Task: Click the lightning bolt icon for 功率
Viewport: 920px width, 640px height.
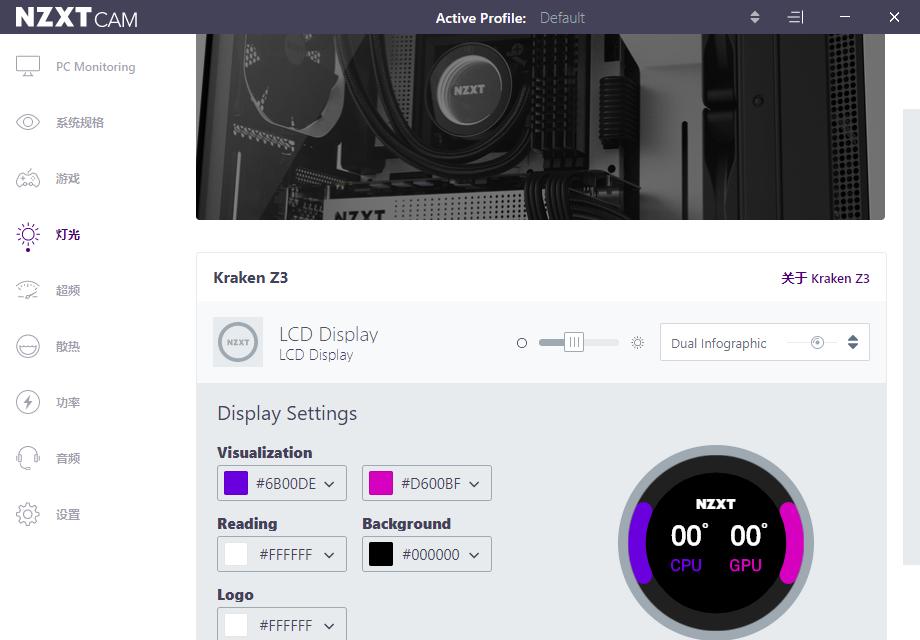Action: [28, 402]
